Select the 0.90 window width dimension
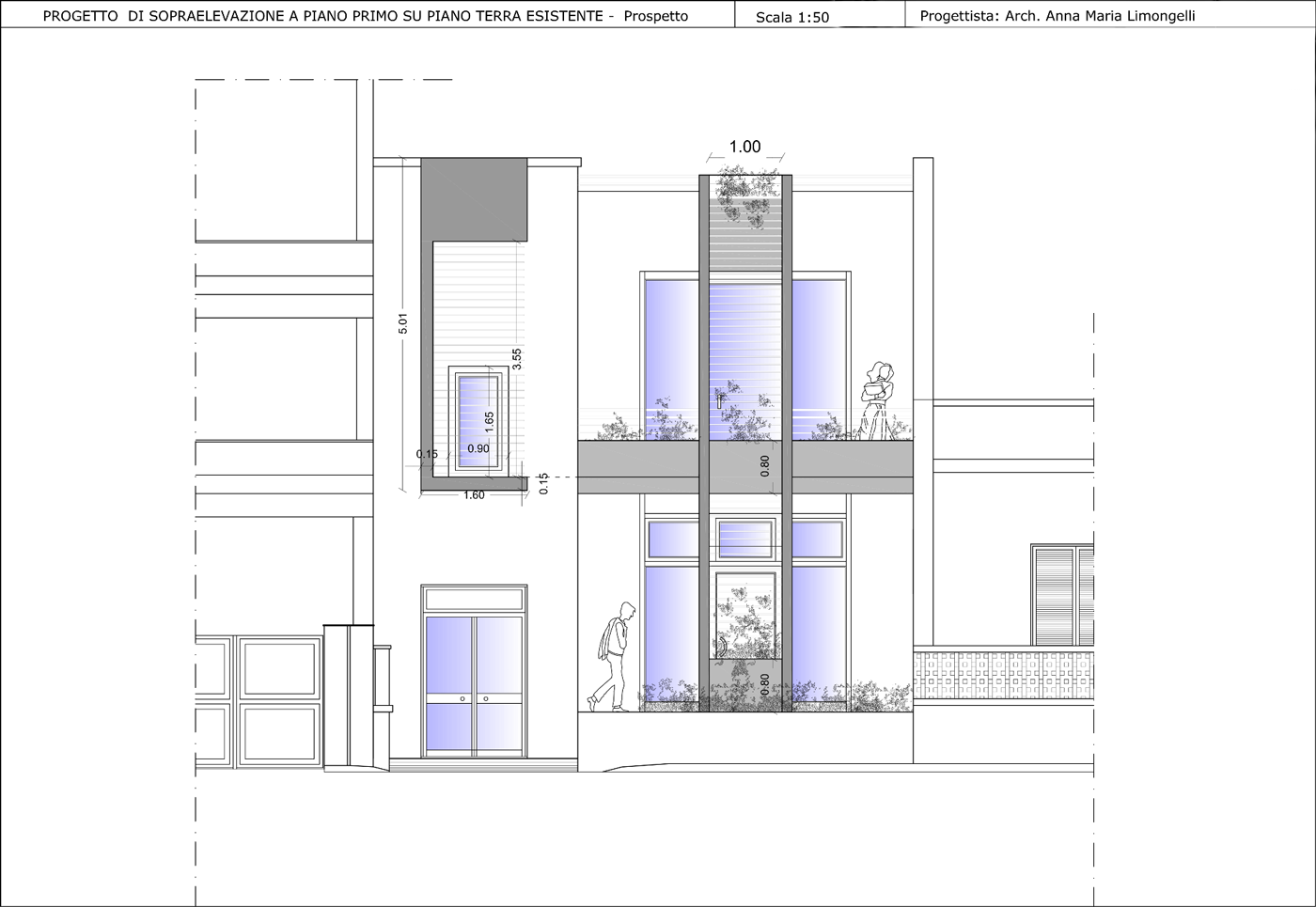Image resolution: width=1316 pixels, height=907 pixels. coord(478,449)
